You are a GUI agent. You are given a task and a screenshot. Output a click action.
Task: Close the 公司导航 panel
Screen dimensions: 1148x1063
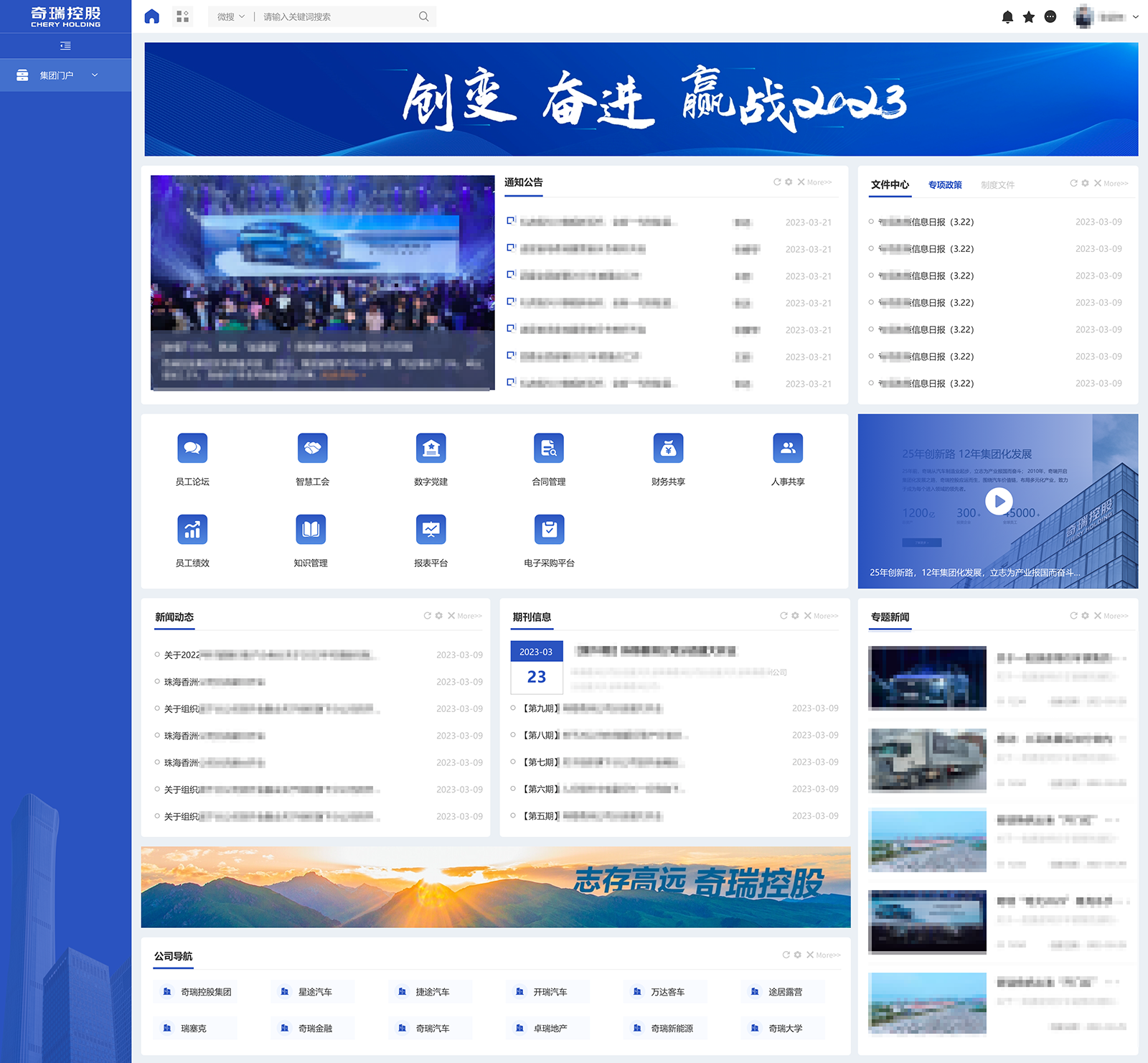tap(809, 955)
